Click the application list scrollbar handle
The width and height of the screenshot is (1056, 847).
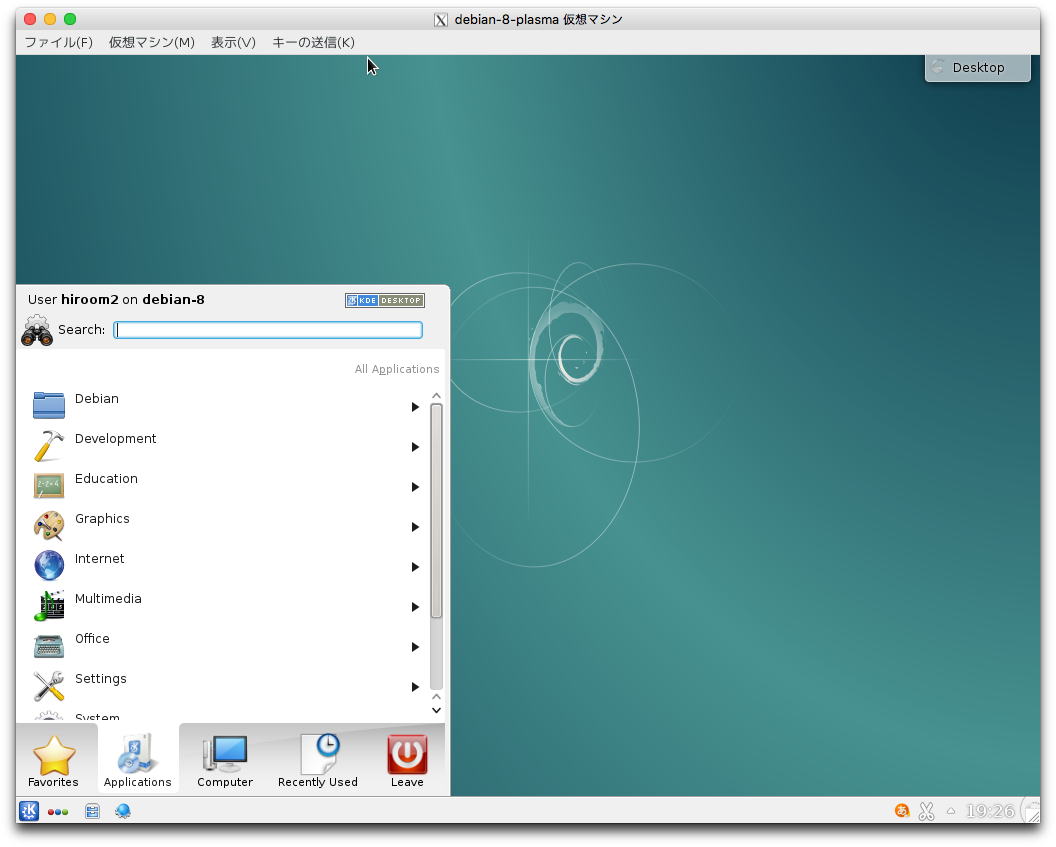pos(436,510)
